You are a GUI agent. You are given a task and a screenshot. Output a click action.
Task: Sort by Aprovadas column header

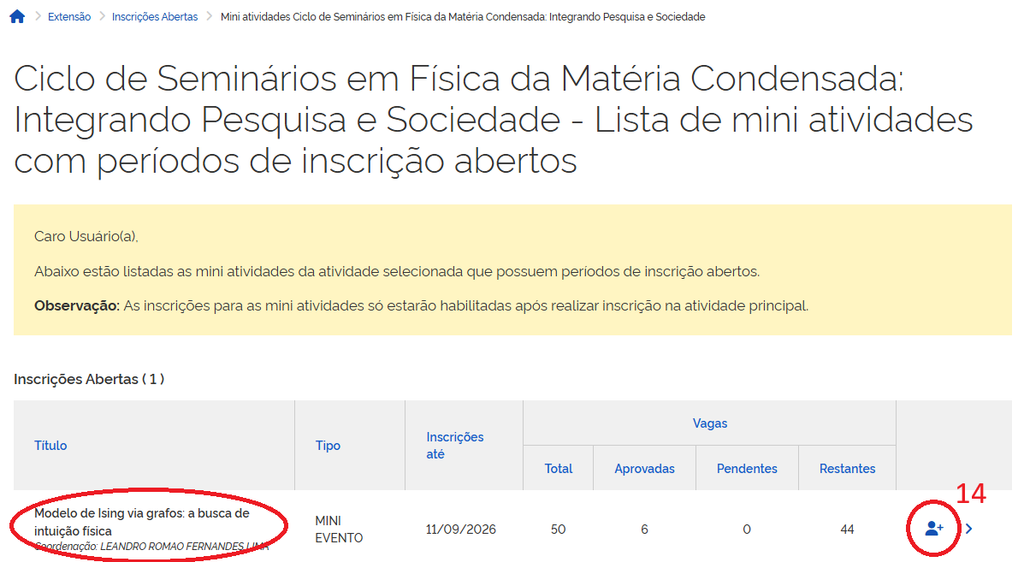point(645,468)
